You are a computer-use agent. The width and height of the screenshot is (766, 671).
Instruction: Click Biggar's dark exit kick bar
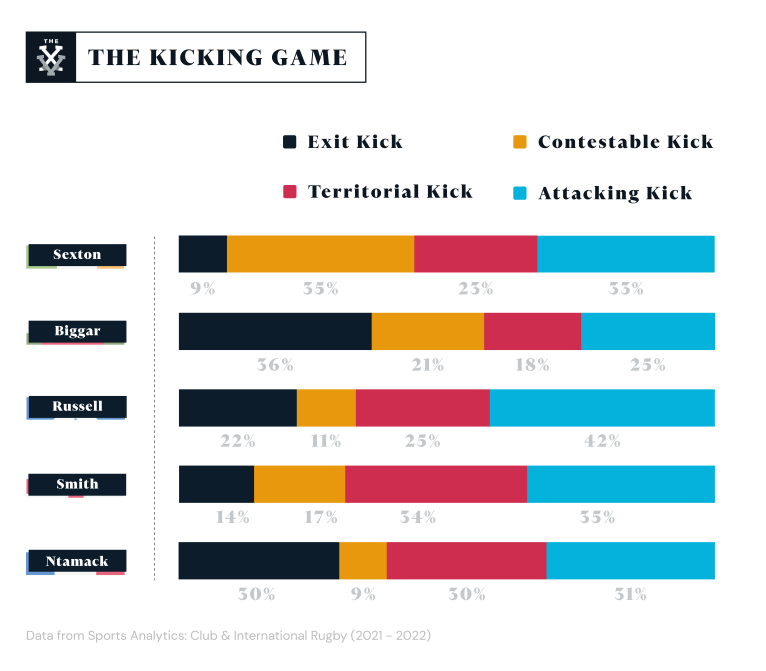pyautogui.click(x=275, y=331)
